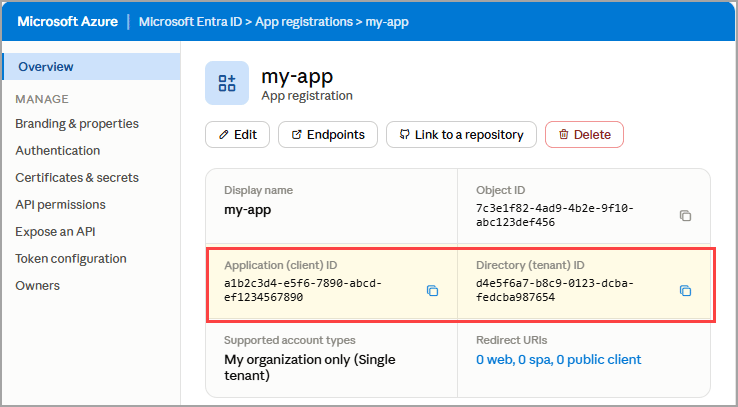Open Certificates & secrets
Screen dimensions: 738x407
[x=77, y=178]
